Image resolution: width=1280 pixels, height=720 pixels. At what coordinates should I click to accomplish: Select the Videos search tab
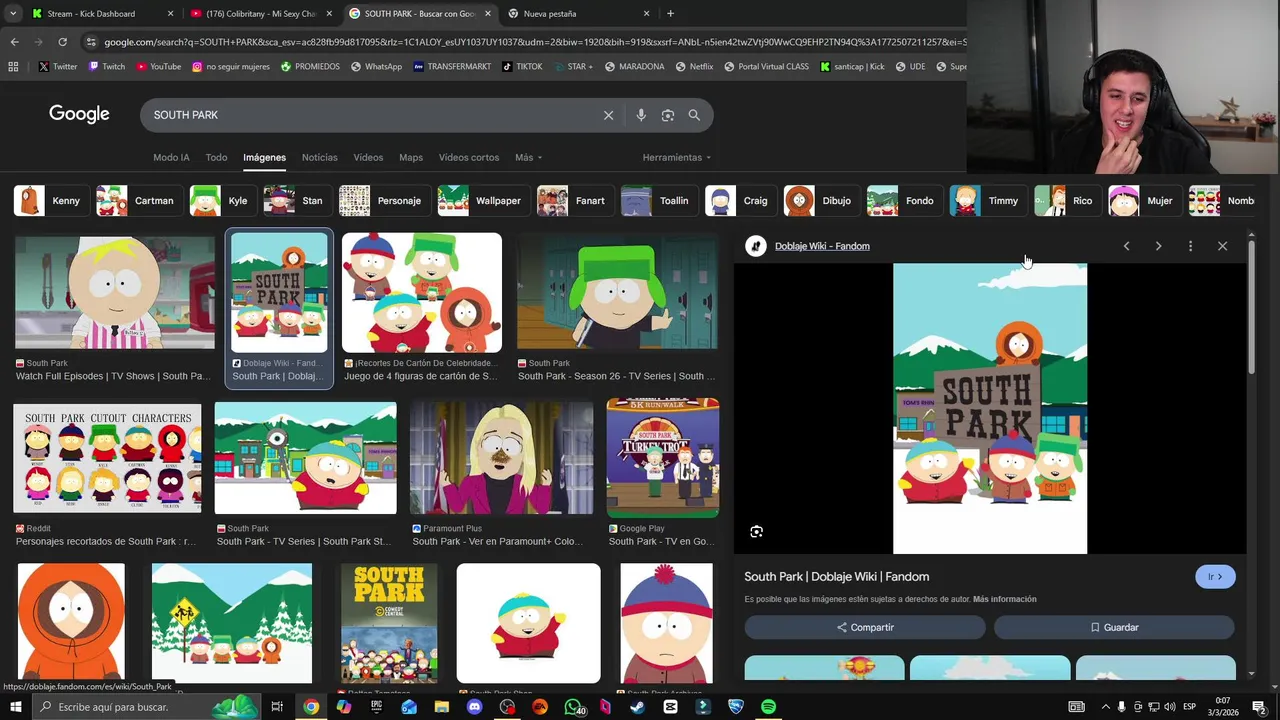(368, 158)
